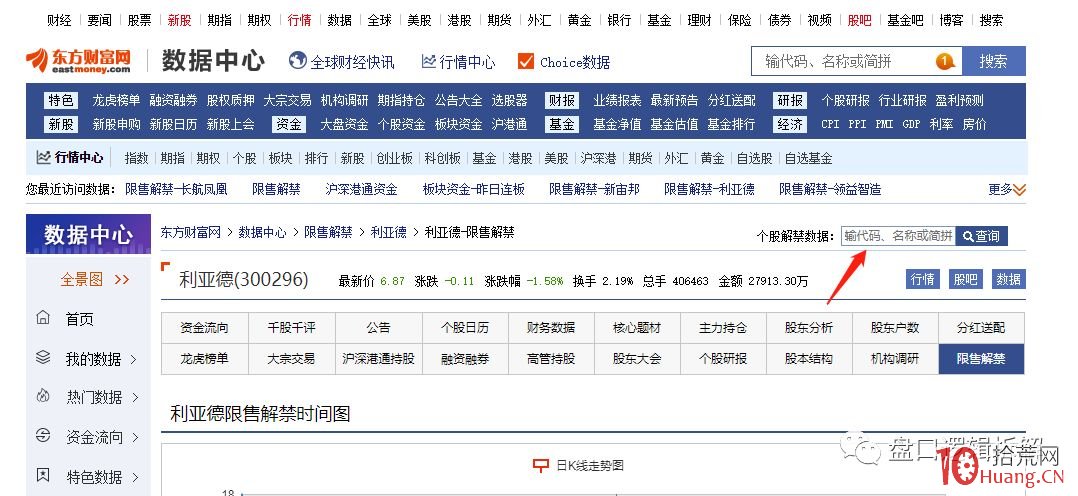Click the 数据 button beside stock title
Screen dimensions: 1078x496
1009,279
